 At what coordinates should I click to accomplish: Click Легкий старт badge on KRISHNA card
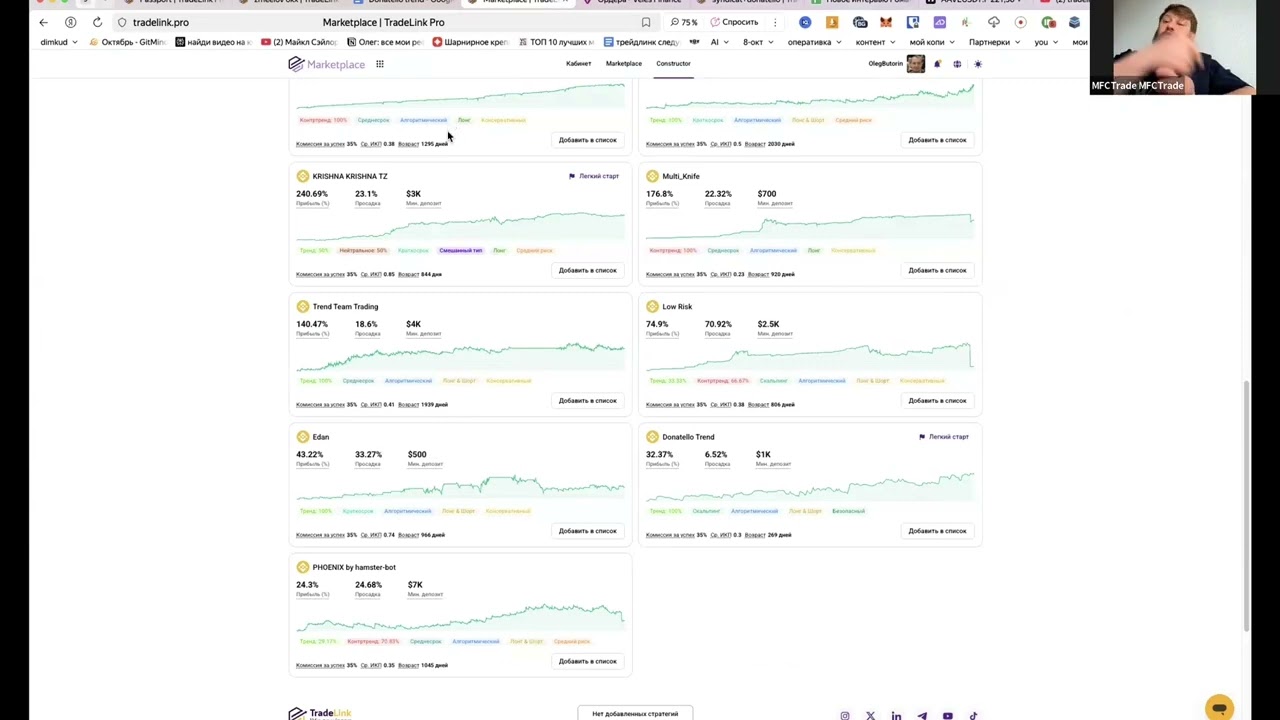pos(594,176)
